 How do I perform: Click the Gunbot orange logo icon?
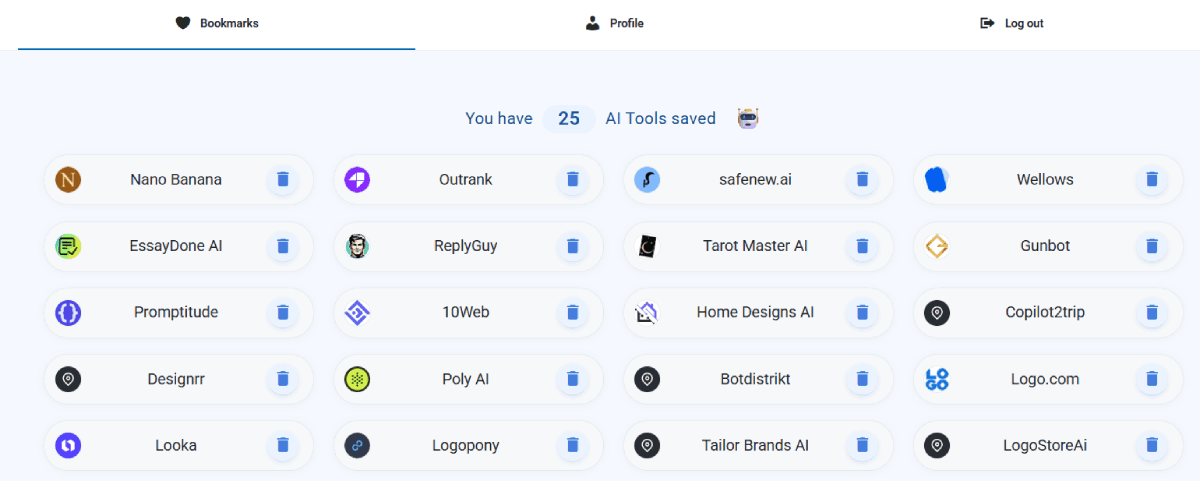pyautogui.click(x=937, y=246)
